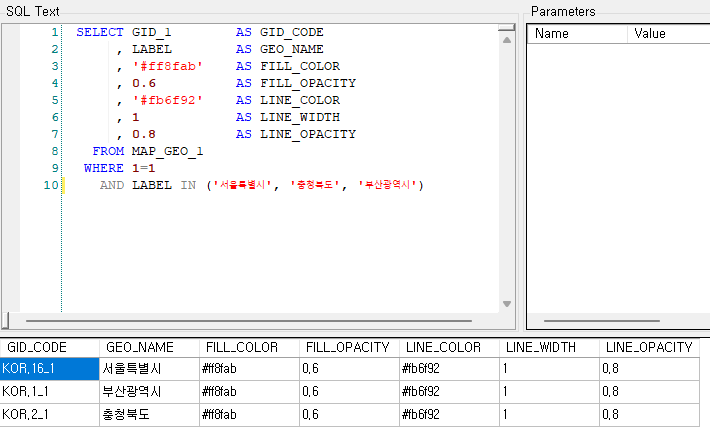Select the 충청북도 result cell
The width and height of the screenshot is (710, 431).
pos(149,415)
